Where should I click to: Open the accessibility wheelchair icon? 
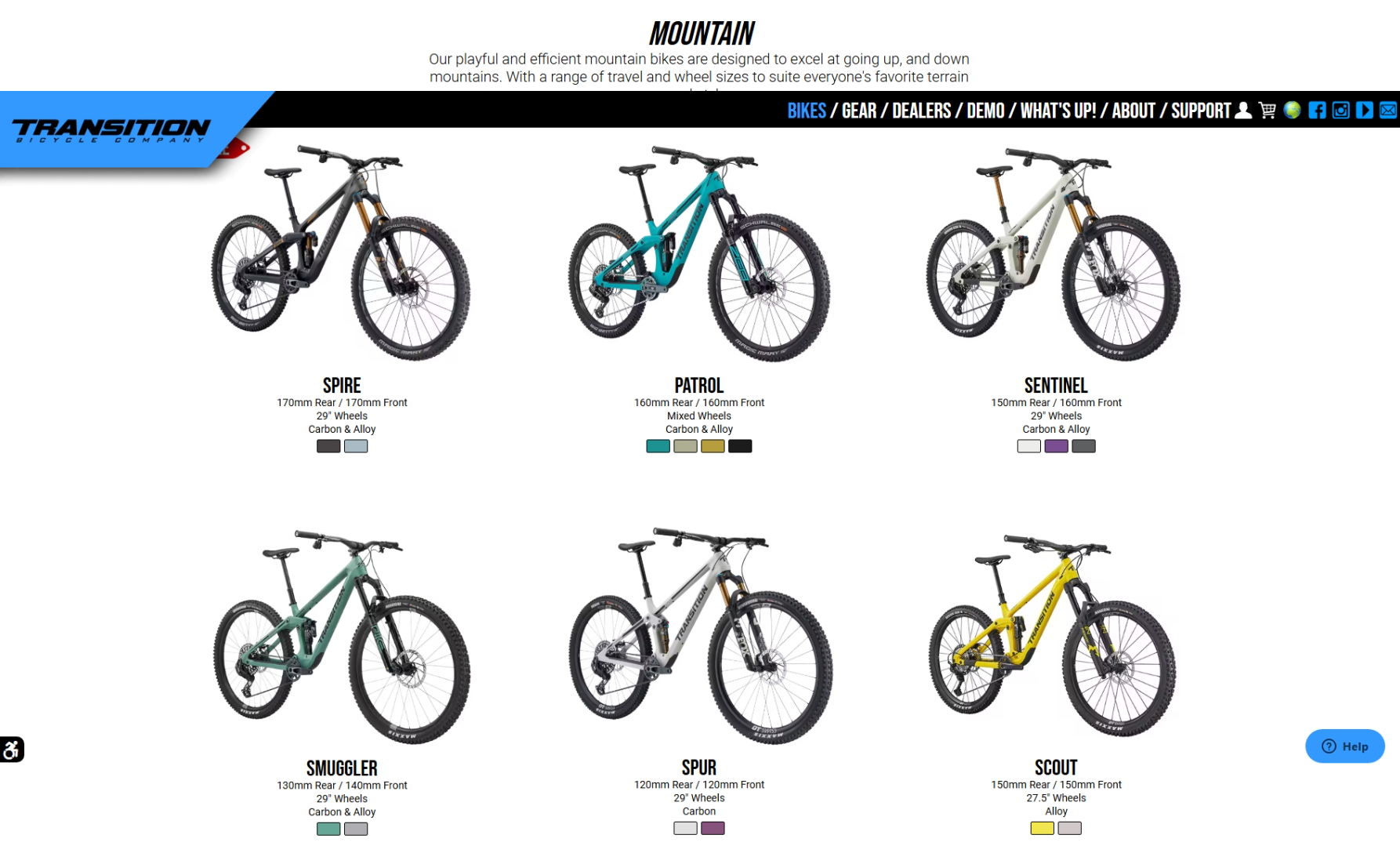pyautogui.click(x=12, y=750)
